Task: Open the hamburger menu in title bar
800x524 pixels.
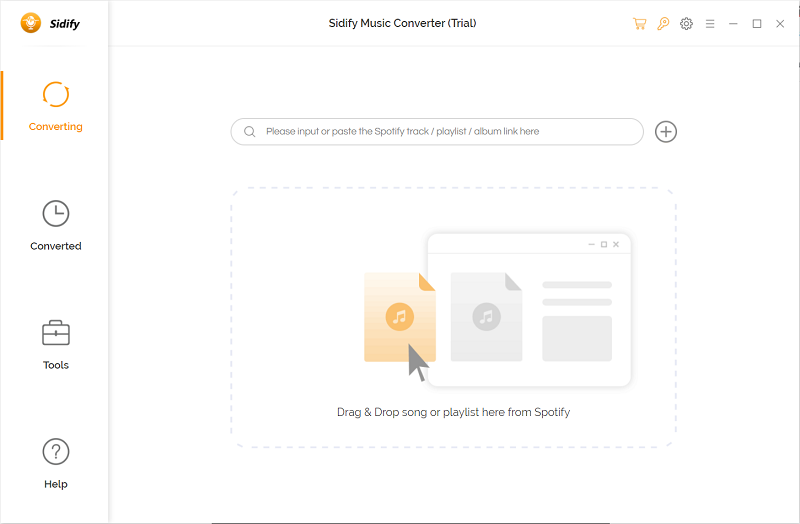Action: tap(710, 23)
